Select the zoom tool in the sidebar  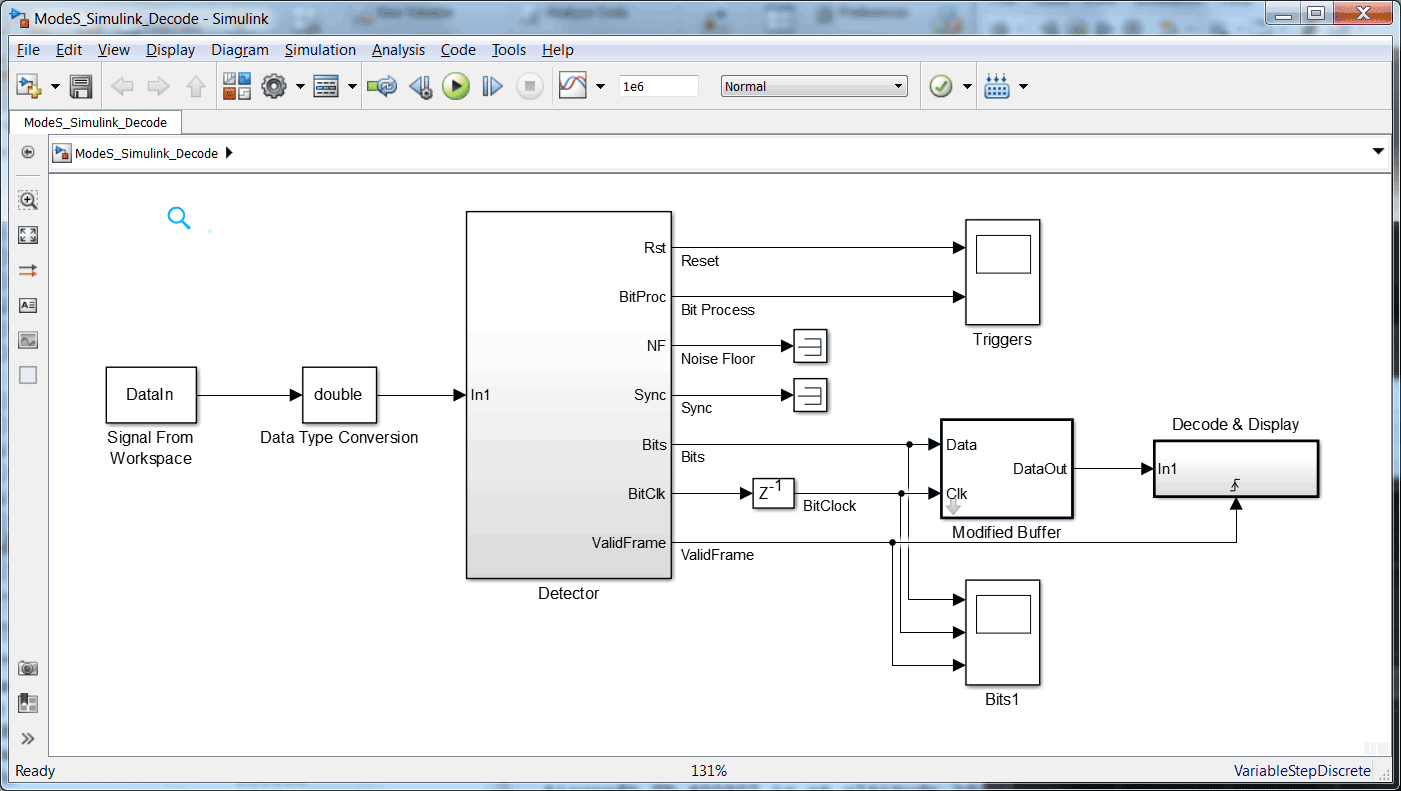tap(28, 200)
